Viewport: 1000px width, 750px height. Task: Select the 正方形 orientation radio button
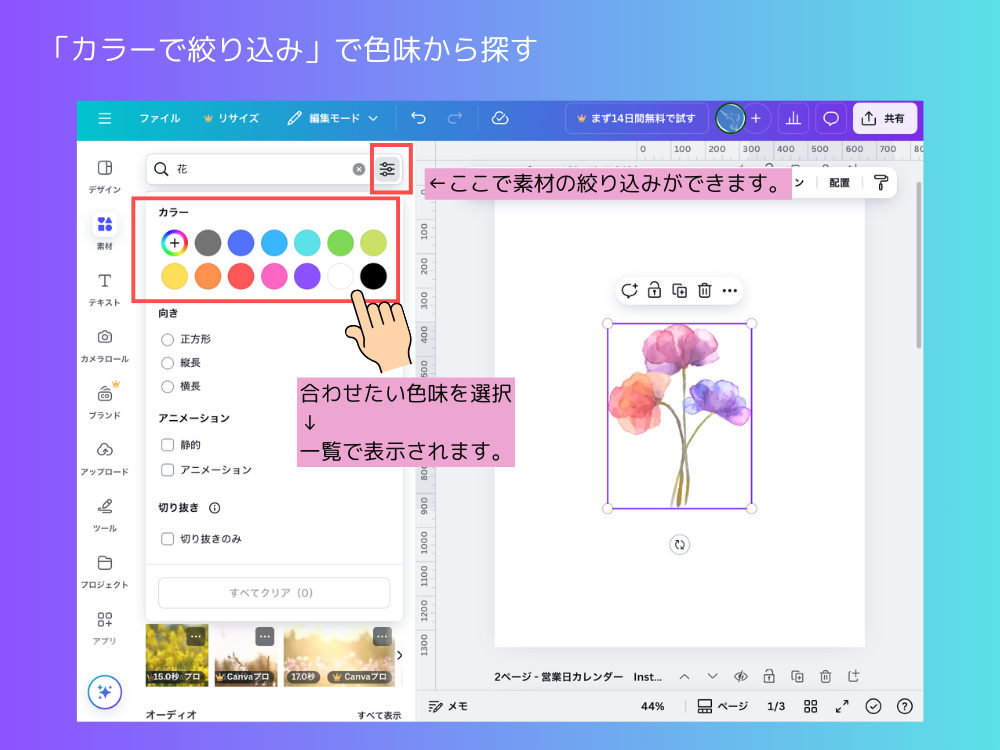point(168,338)
